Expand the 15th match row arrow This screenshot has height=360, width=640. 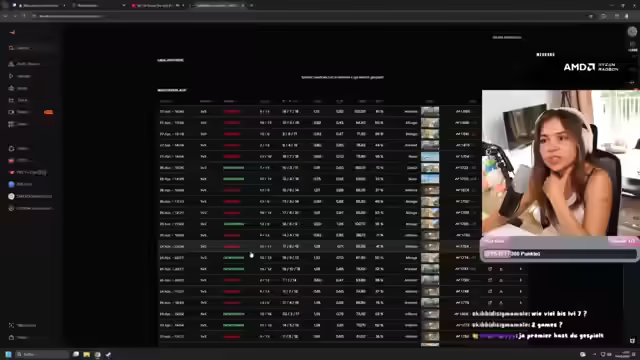click(521, 269)
